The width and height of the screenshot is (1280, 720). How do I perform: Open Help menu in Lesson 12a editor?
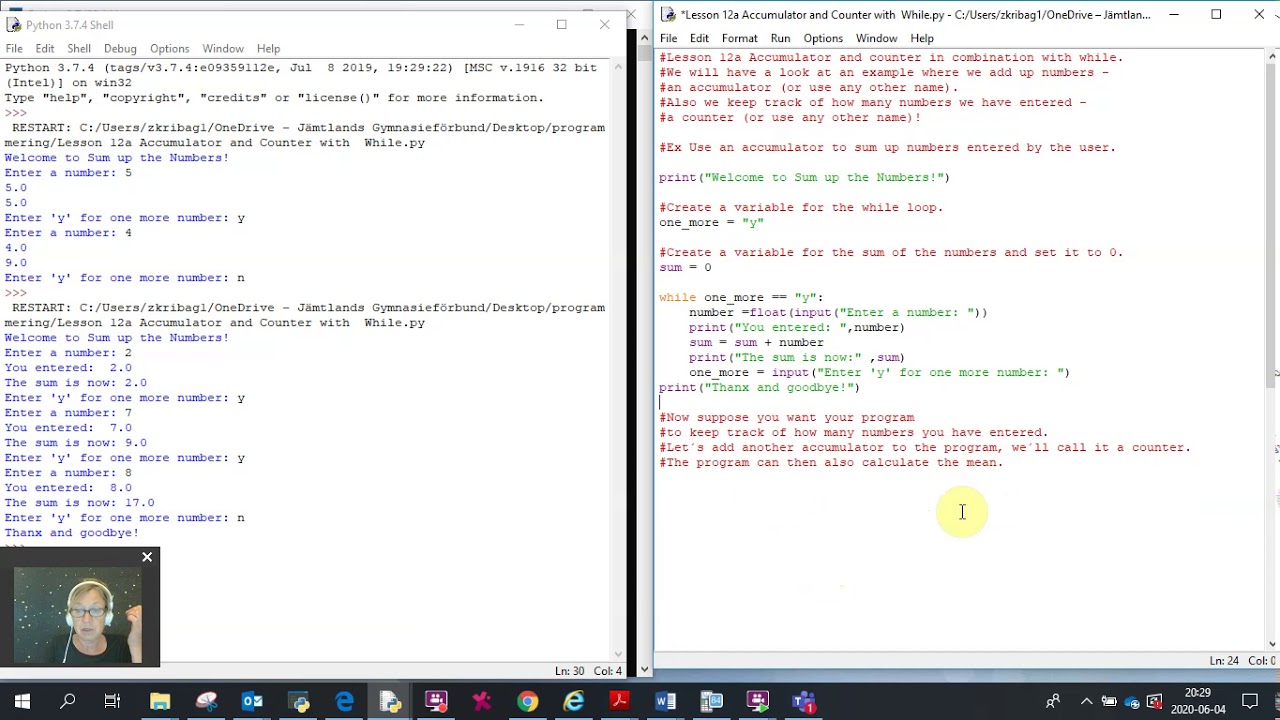tap(922, 38)
